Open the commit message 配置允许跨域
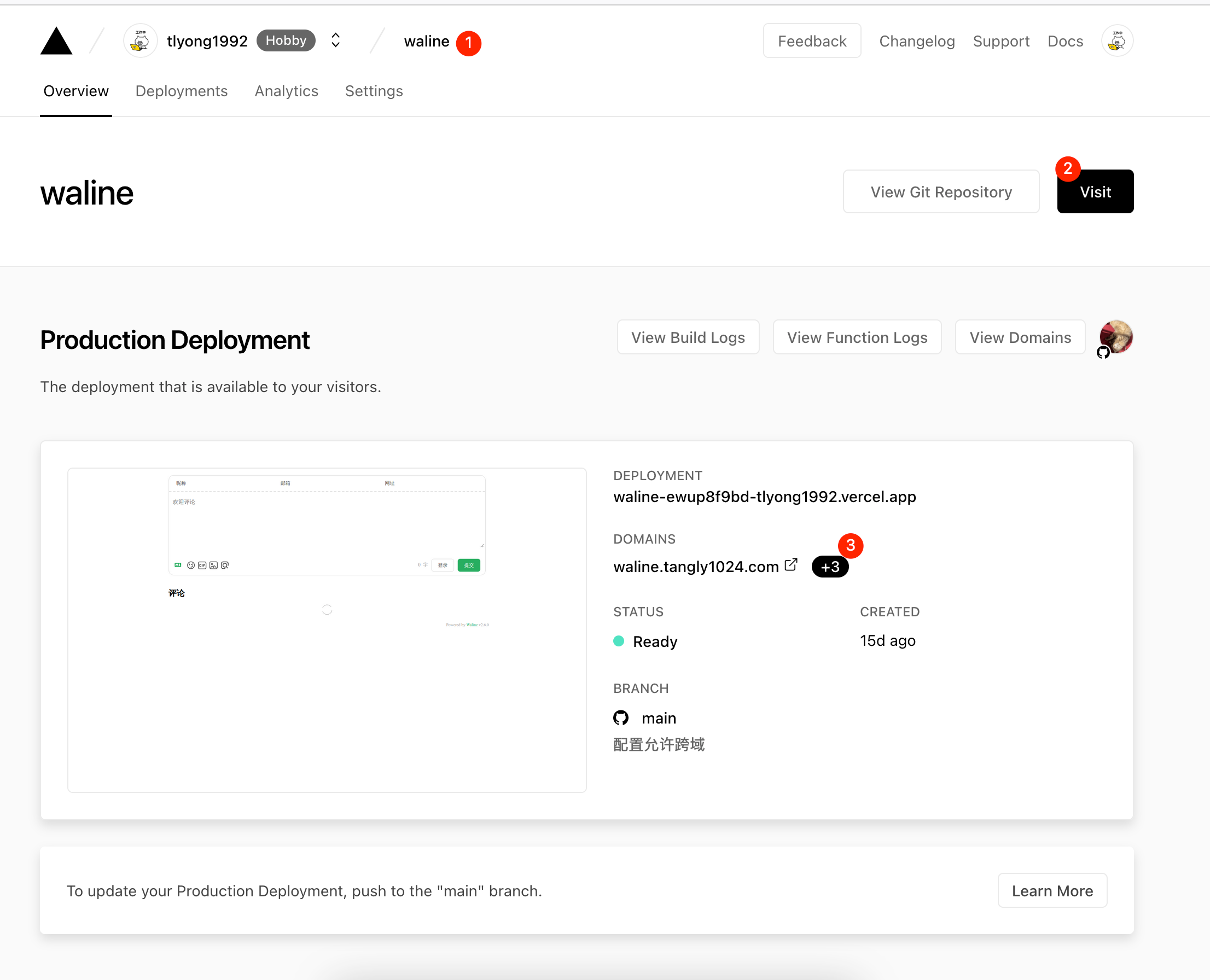Screen dimensions: 1210x980 tap(659, 745)
